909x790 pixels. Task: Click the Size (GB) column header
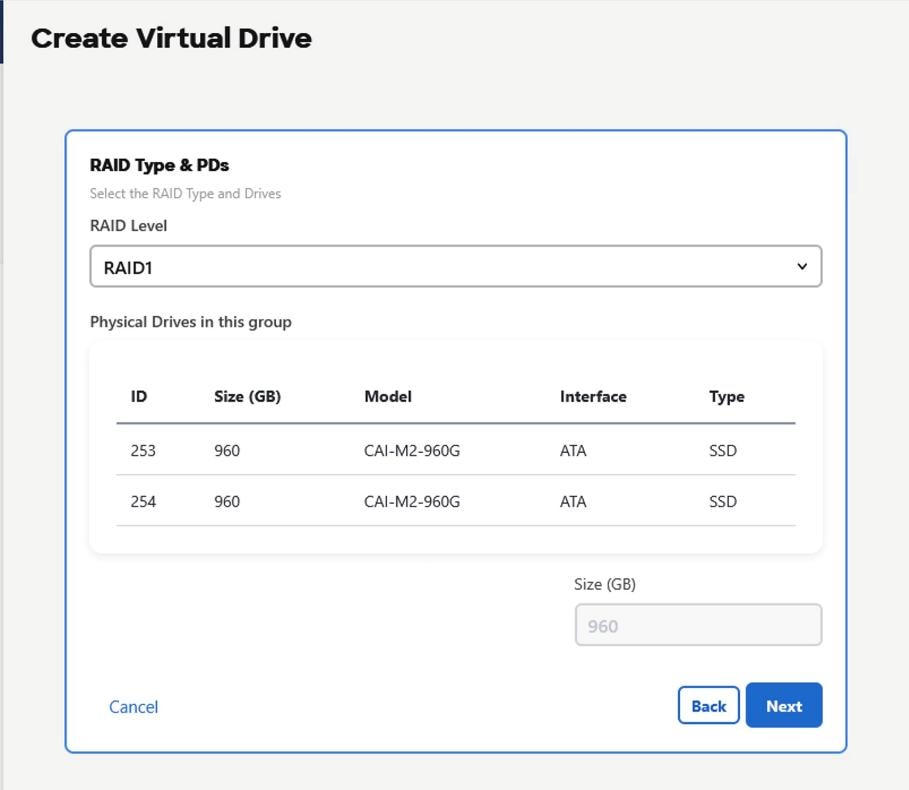coord(248,396)
